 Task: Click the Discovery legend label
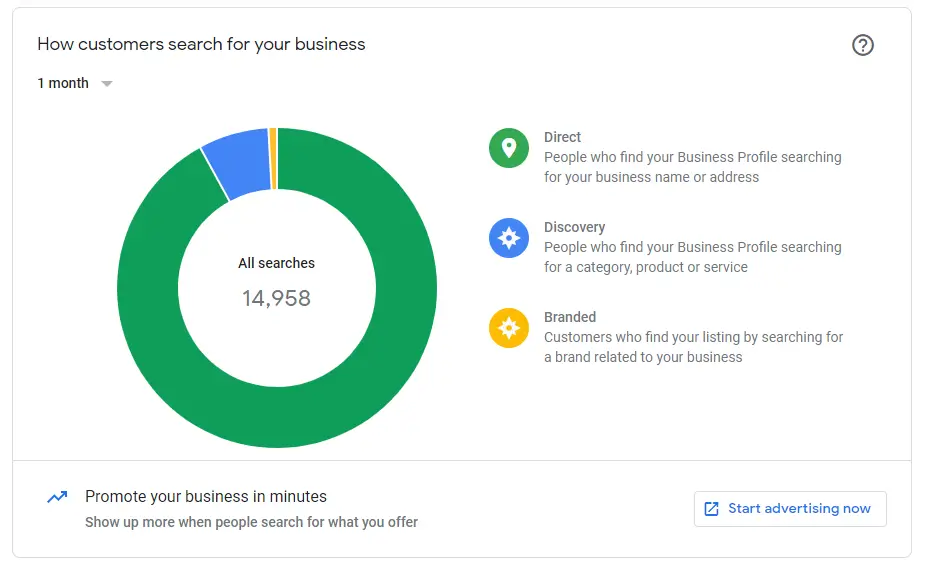(574, 227)
